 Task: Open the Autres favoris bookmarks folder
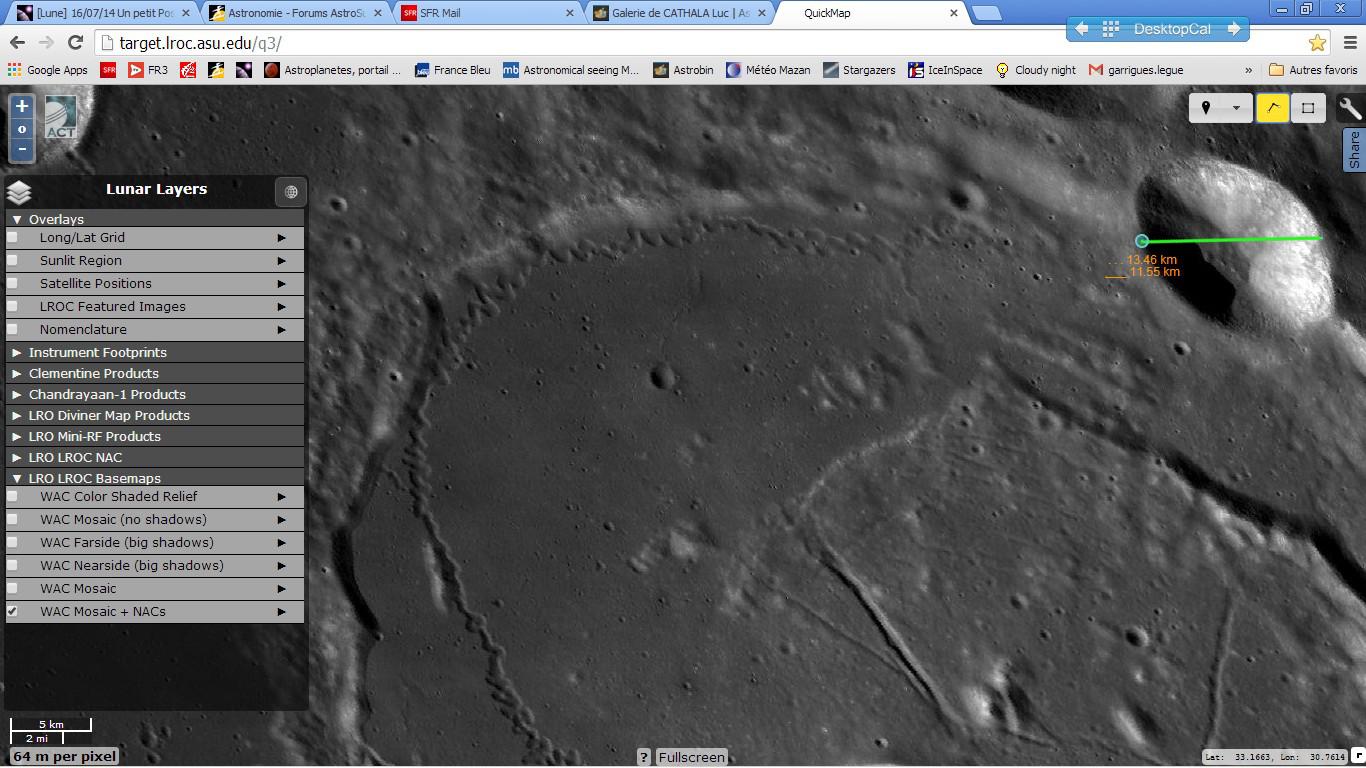pyautogui.click(x=1313, y=70)
